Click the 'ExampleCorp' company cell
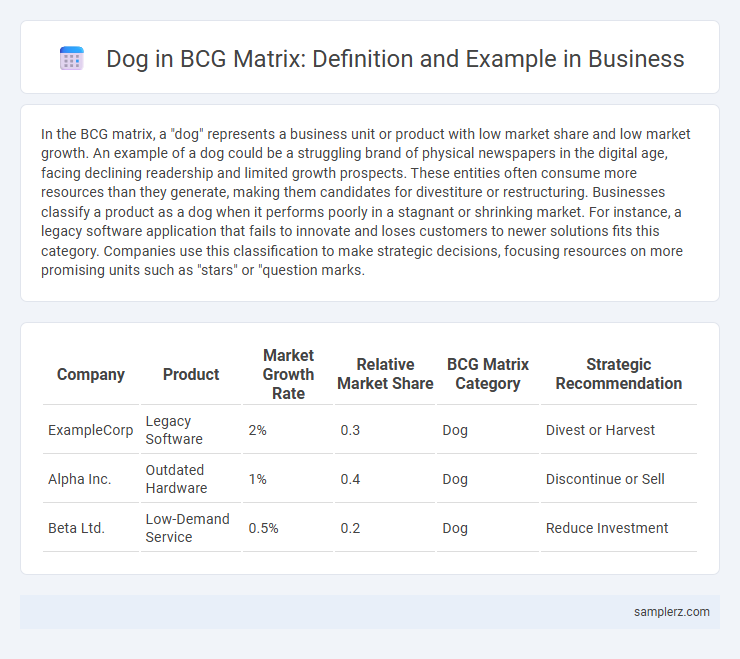 tap(91, 430)
